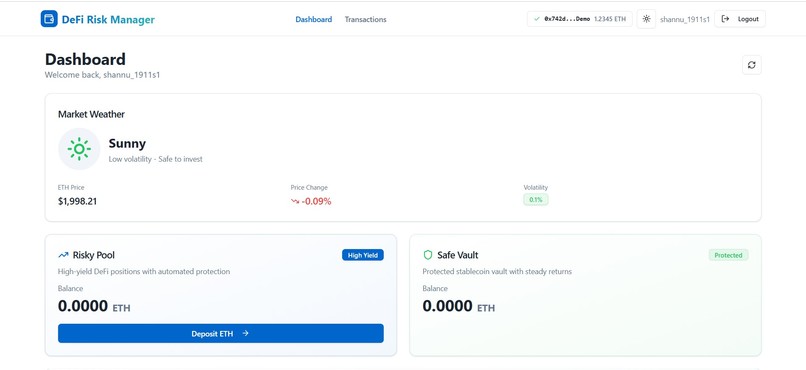Viewport: 806px width, 370px height.
Task: Click the Risky Pool 0.0000 ETH balance
Action: [x=94, y=306]
